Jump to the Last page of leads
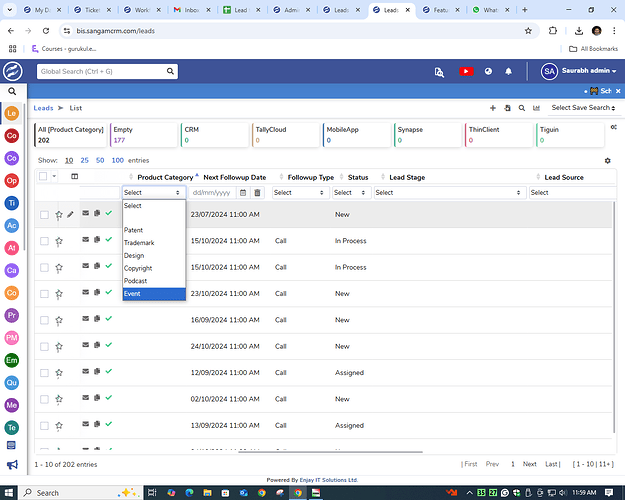The width and height of the screenshot is (625, 500). [551, 464]
